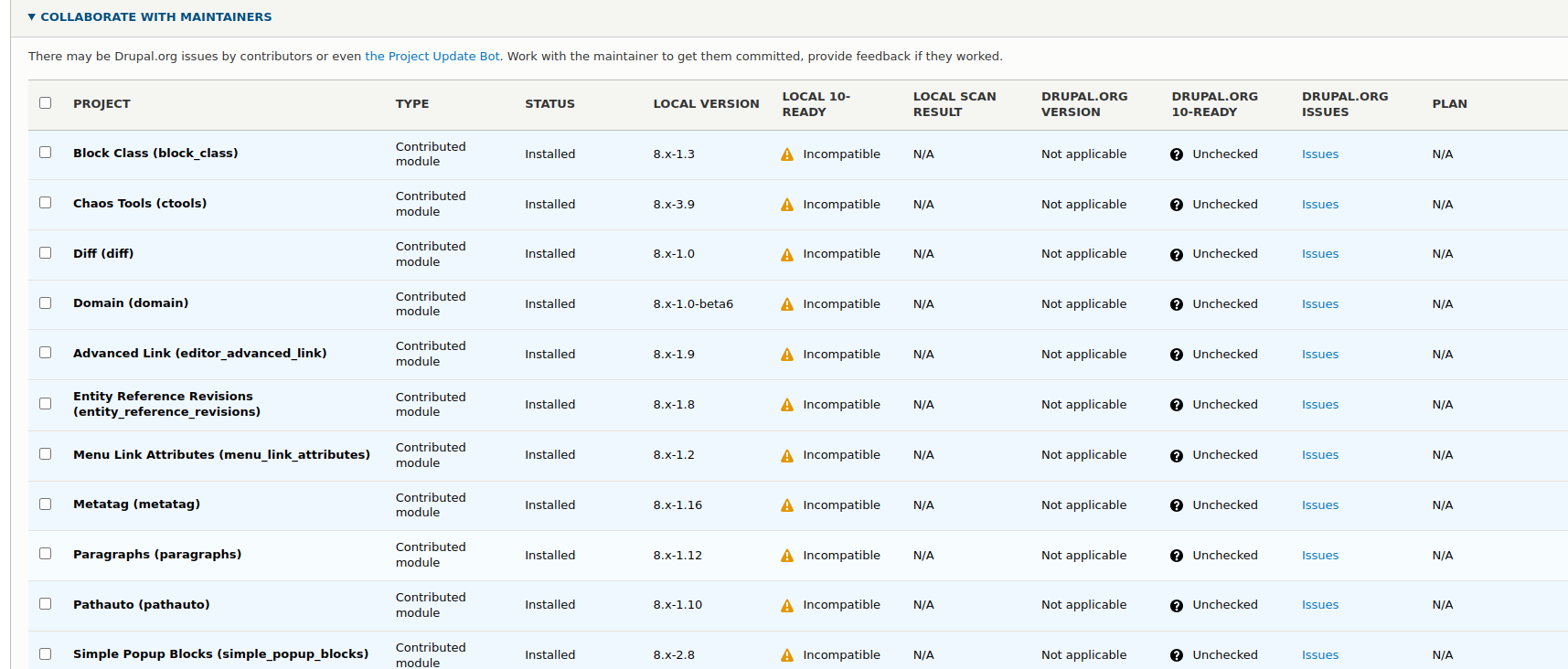Check the Block Class (block_class) checkbox
1568x669 pixels.
(x=45, y=153)
